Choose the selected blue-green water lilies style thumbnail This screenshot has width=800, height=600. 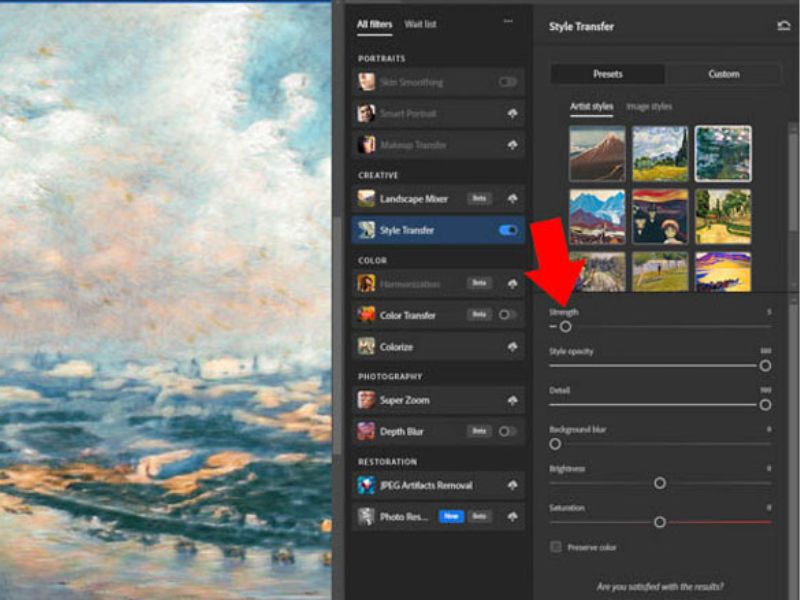[x=723, y=154]
